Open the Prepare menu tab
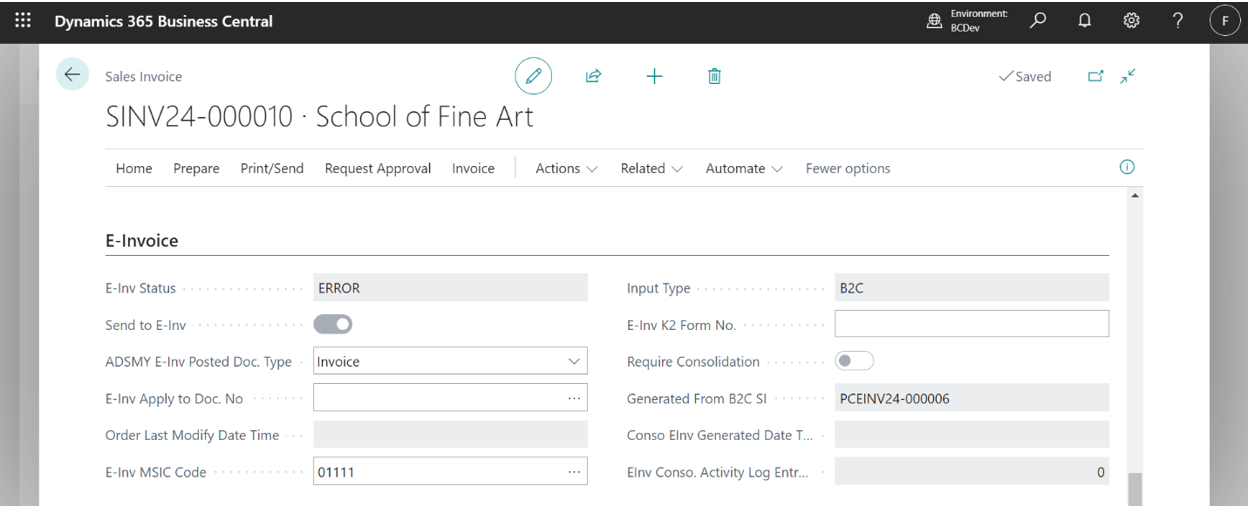 coord(196,168)
